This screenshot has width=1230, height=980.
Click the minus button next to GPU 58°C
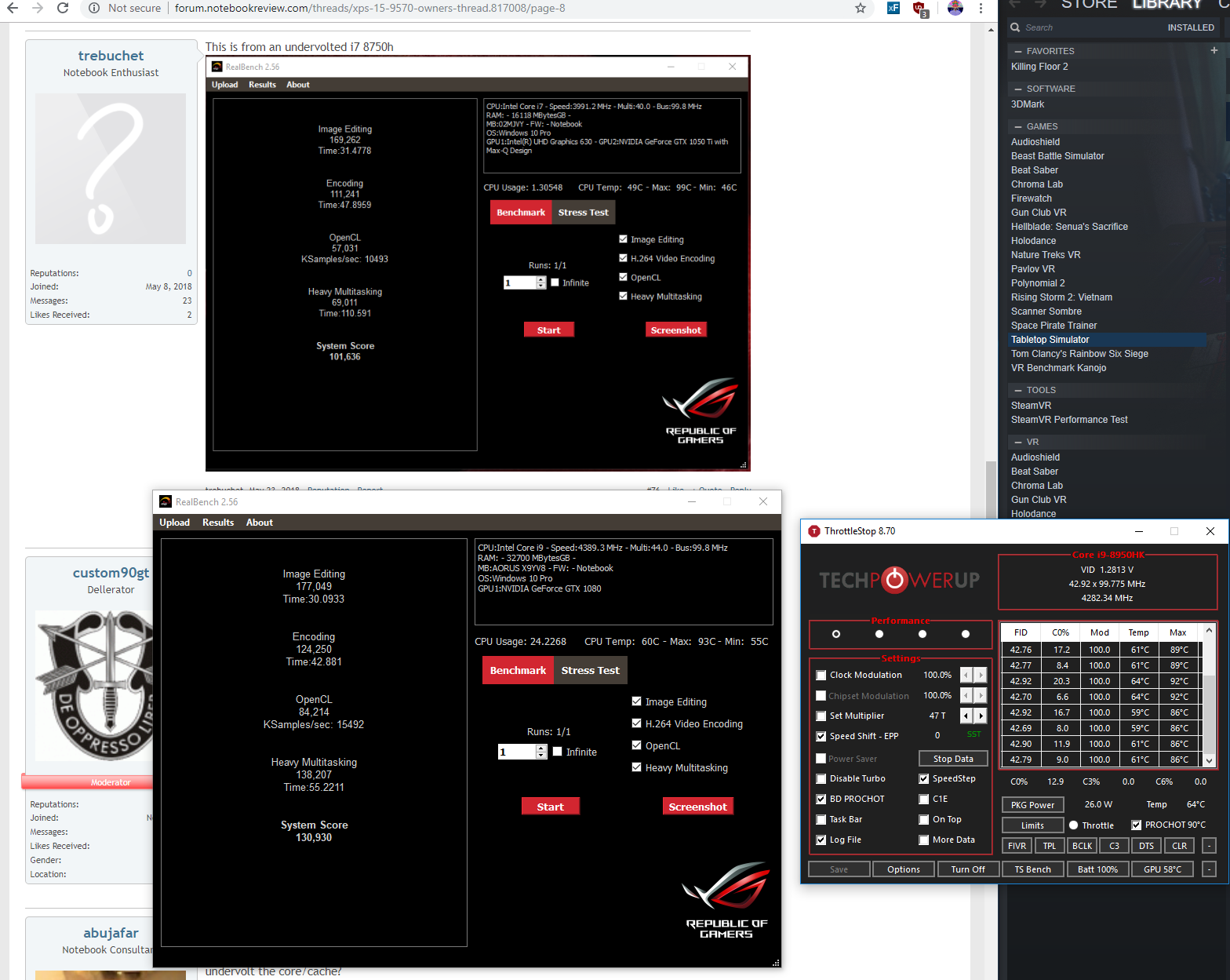point(1209,869)
